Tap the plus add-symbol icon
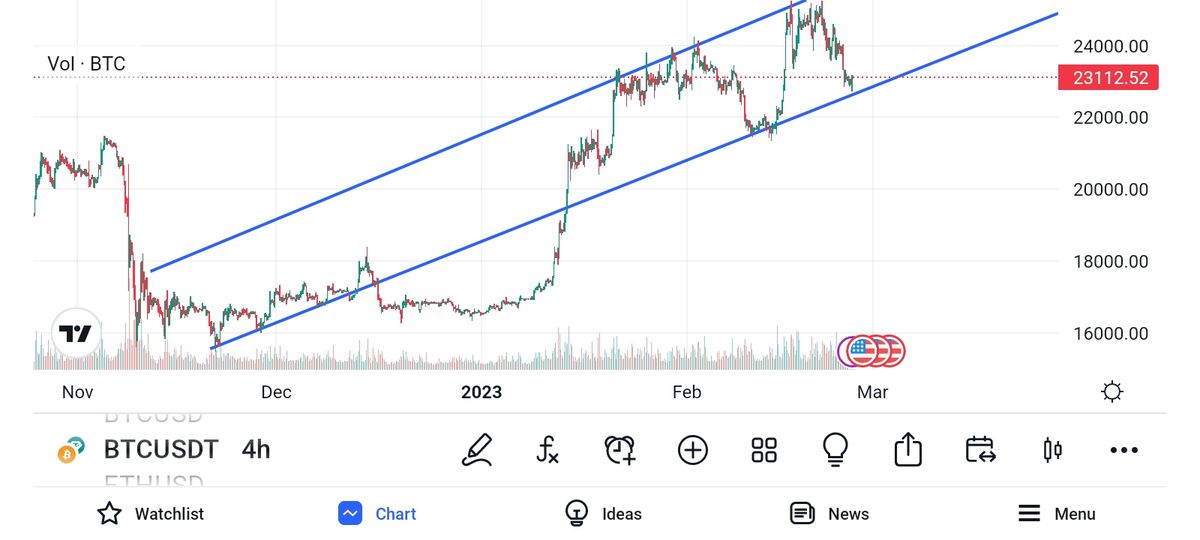The height and width of the screenshot is (540, 1200). pyautogui.click(x=692, y=450)
